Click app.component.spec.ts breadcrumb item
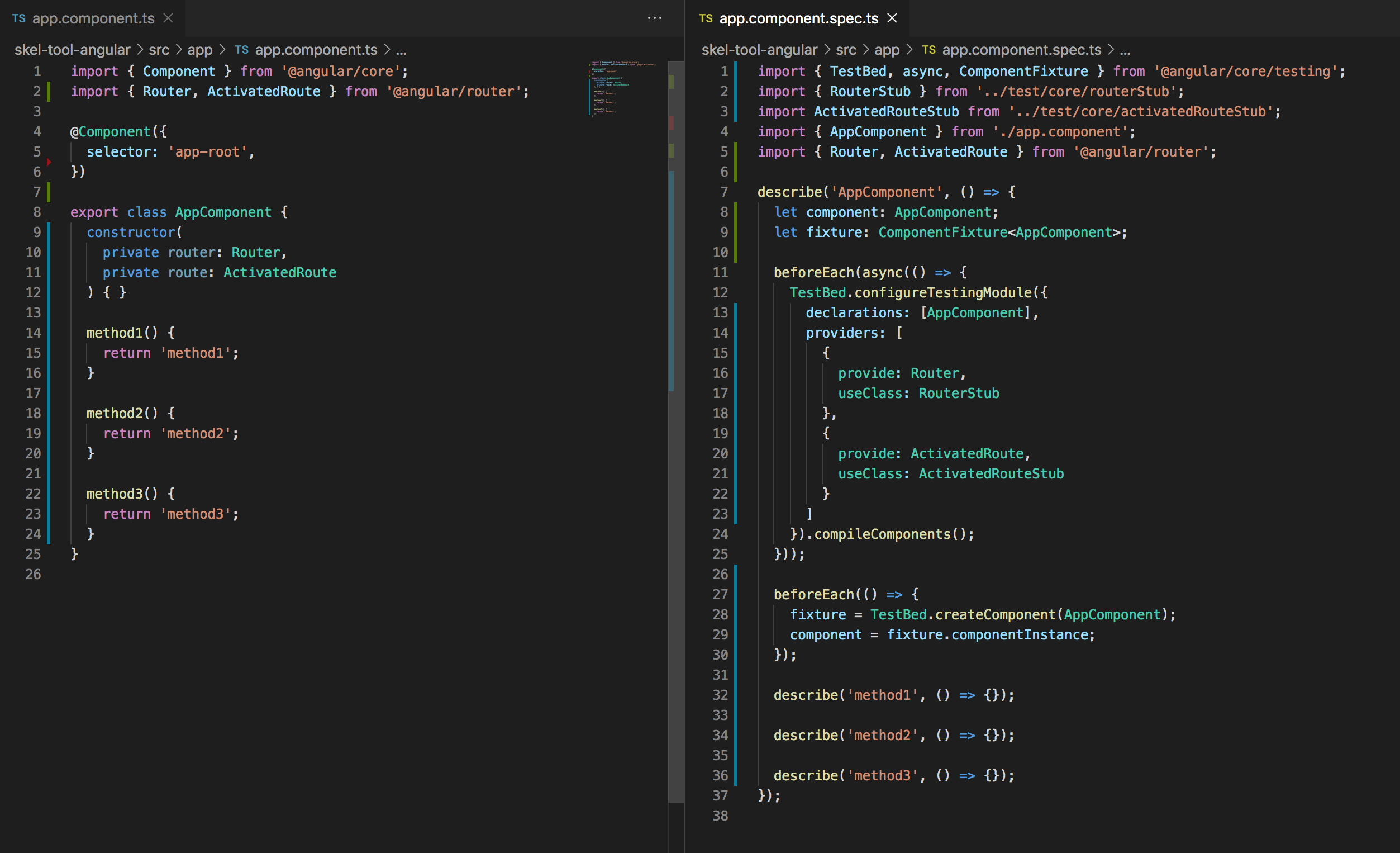Image resolution: width=1400 pixels, height=853 pixels. coord(1021,50)
